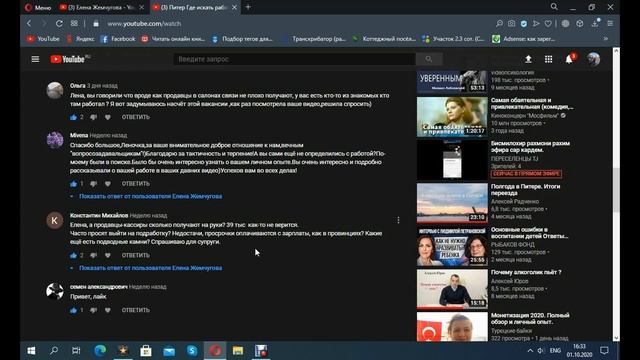Screen dimensions: 640x360
Task: Open the Почему алкоголик пьёт video thumbnail
Action: (x=452, y=289)
